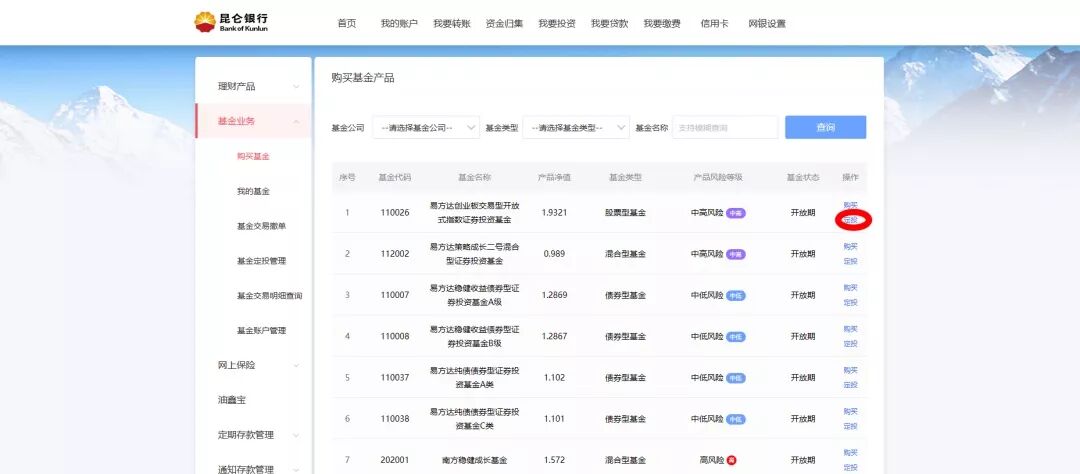Expand the 定期存款管理 sidebar section

pos(253,435)
